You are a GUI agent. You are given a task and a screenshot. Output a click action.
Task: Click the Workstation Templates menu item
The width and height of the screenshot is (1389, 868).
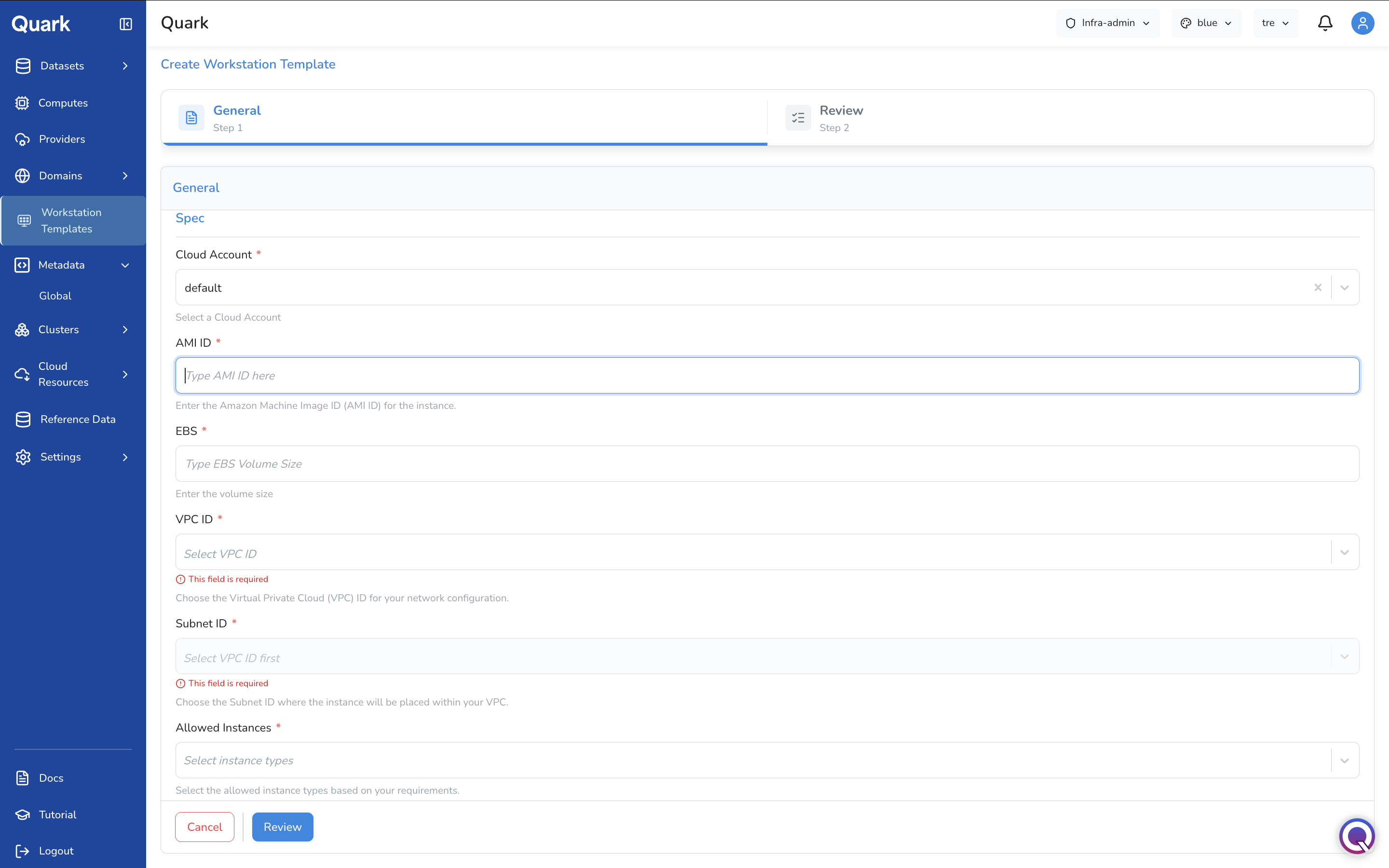click(x=73, y=220)
